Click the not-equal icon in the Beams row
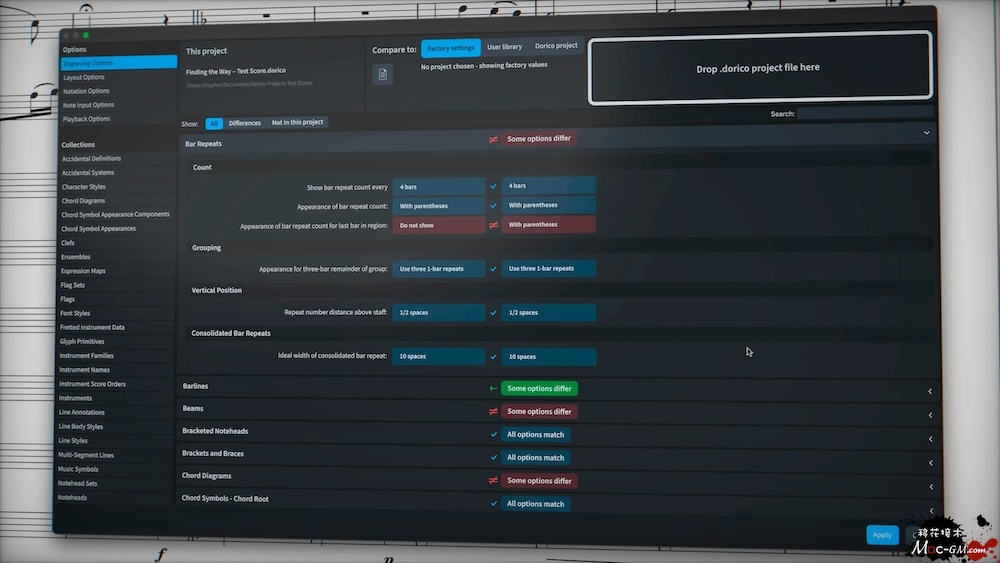 (x=493, y=411)
